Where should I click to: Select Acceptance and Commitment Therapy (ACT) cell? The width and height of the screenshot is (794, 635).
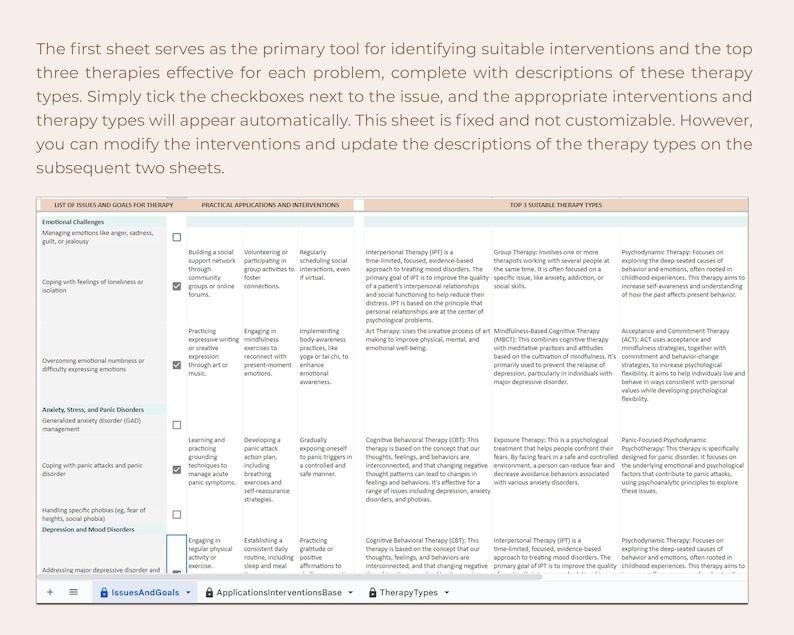[684, 365]
